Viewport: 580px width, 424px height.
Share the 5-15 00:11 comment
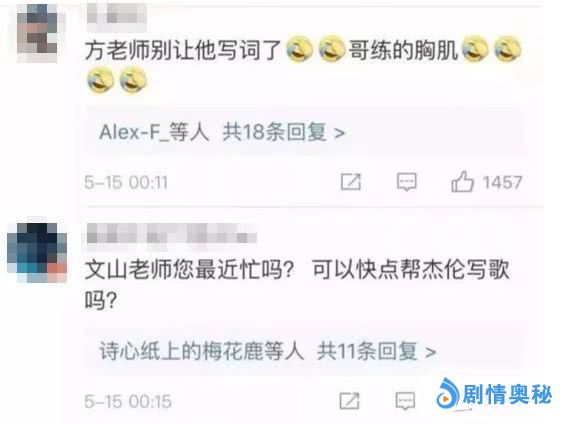(x=350, y=182)
